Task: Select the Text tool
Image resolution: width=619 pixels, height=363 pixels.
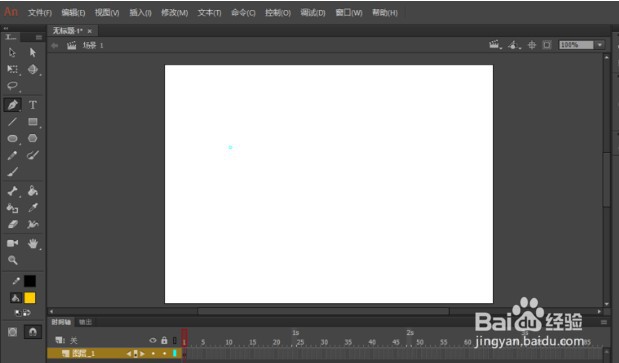Action: coord(33,105)
